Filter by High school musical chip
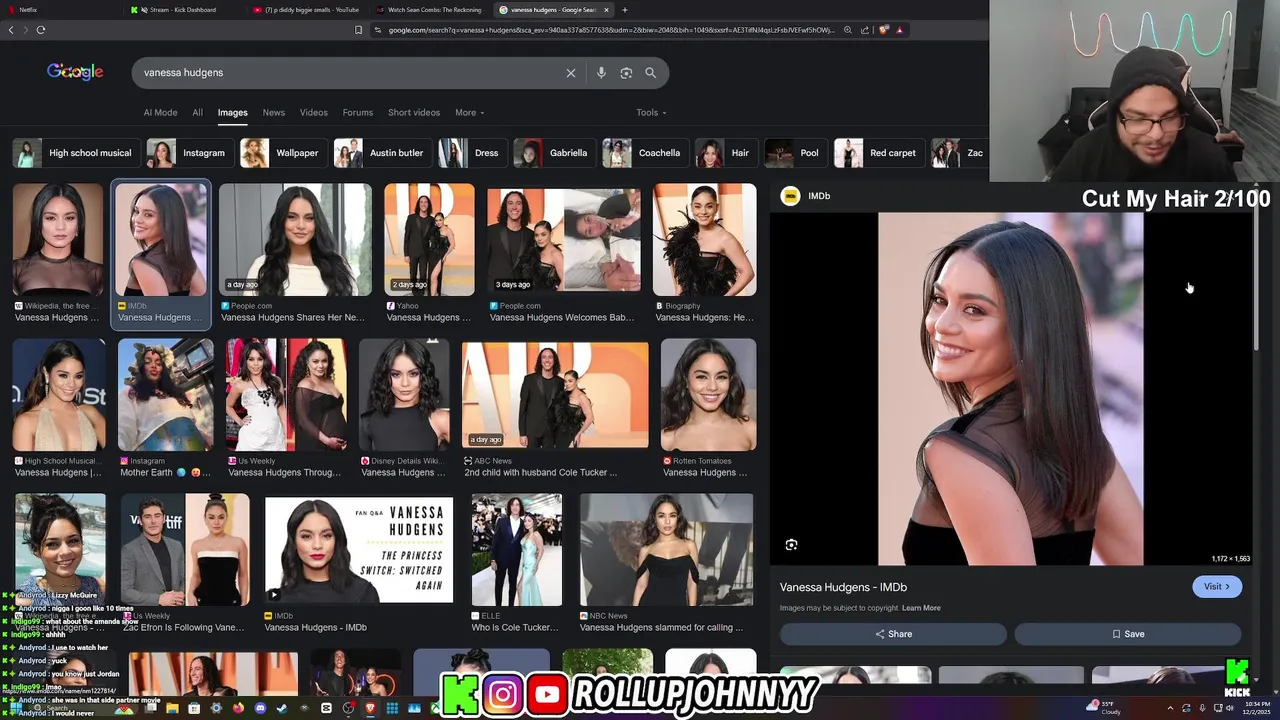Viewport: 1280px width, 720px height. coord(74,153)
